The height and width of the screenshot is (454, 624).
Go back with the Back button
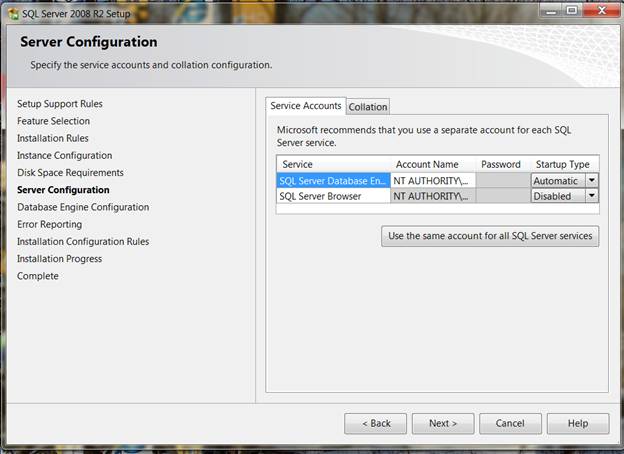(x=375, y=423)
